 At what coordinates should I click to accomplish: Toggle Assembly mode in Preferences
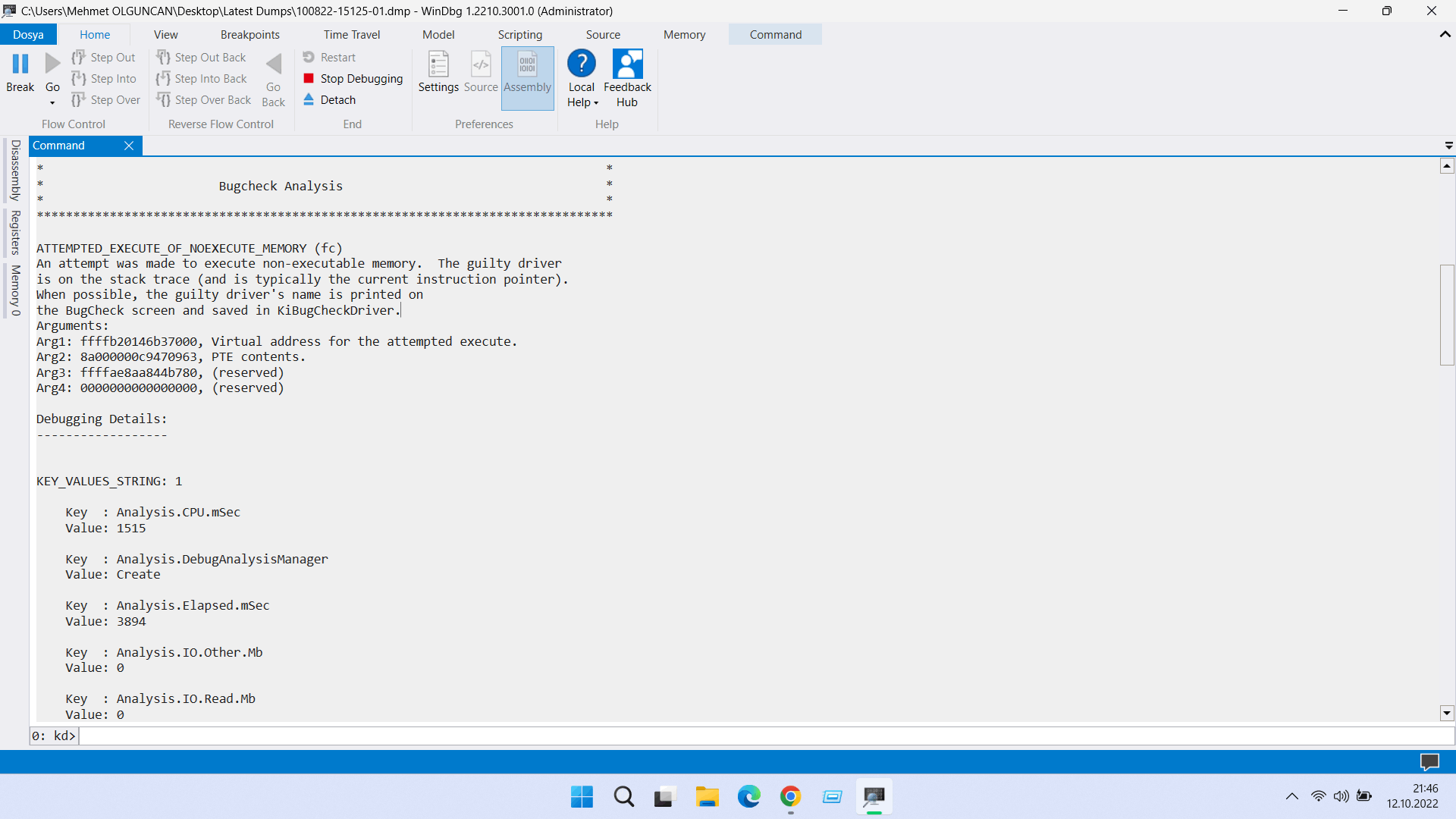(527, 65)
